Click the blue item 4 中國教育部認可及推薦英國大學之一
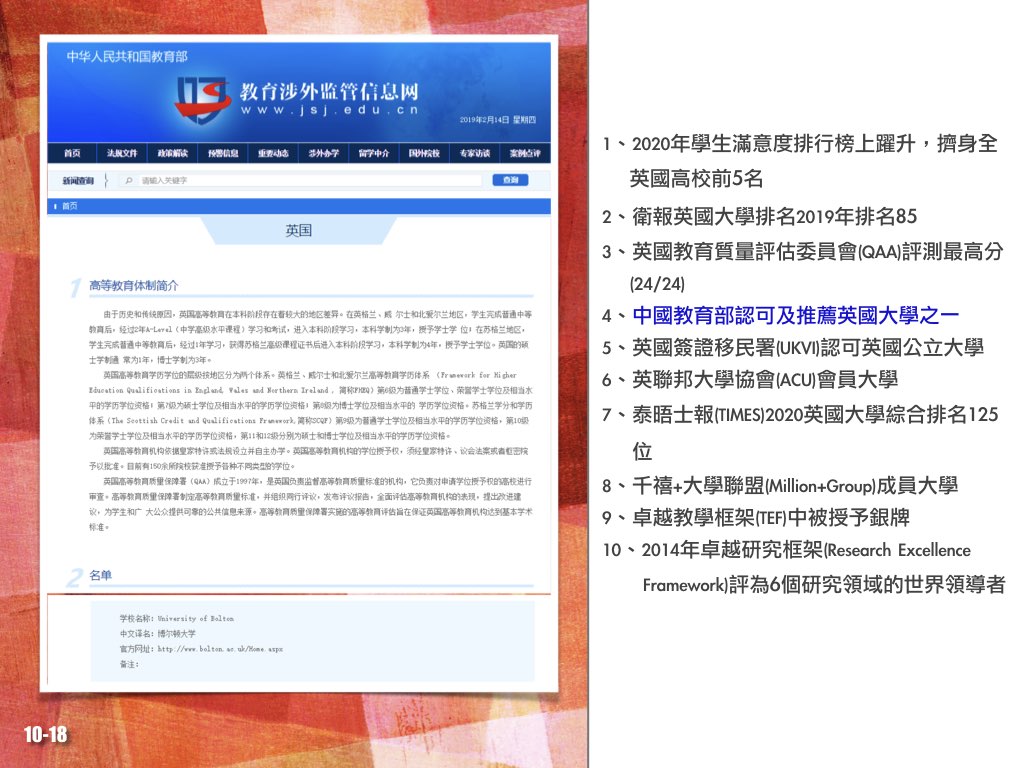Image resolution: width=1024 pixels, height=768 pixels. click(780, 315)
